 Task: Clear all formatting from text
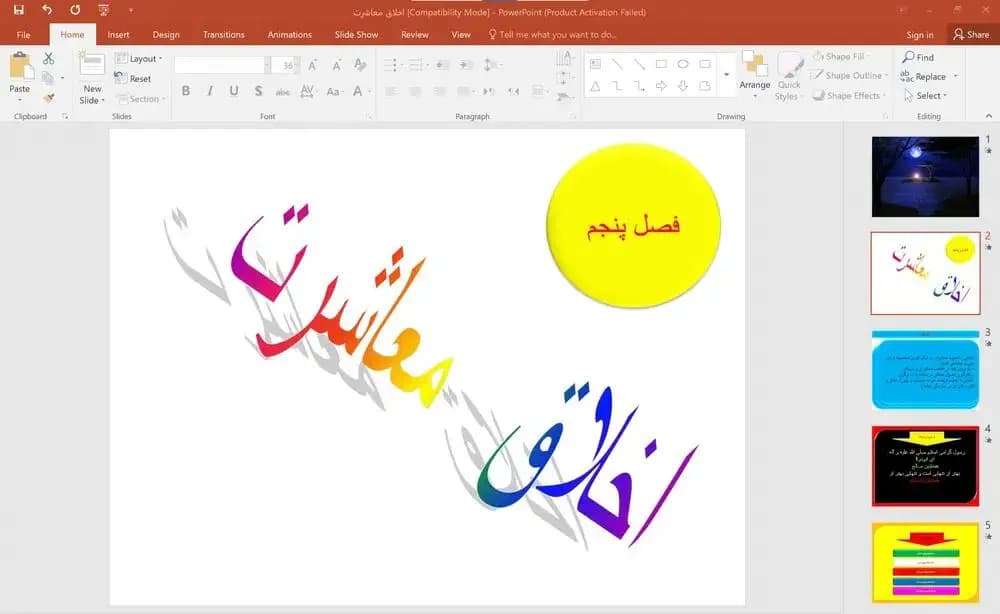coord(360,65)
